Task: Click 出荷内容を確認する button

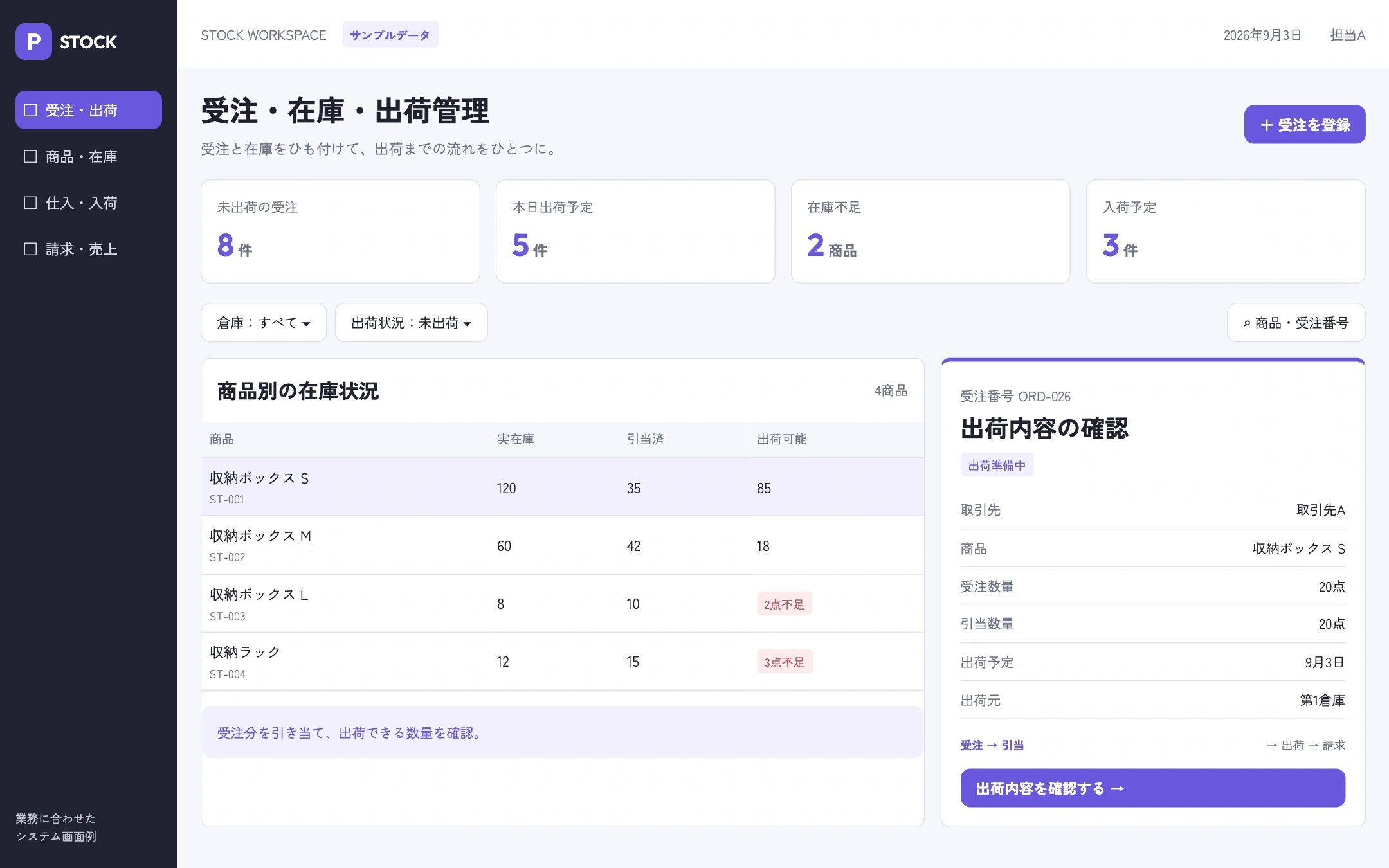Action: point(1153,788)
